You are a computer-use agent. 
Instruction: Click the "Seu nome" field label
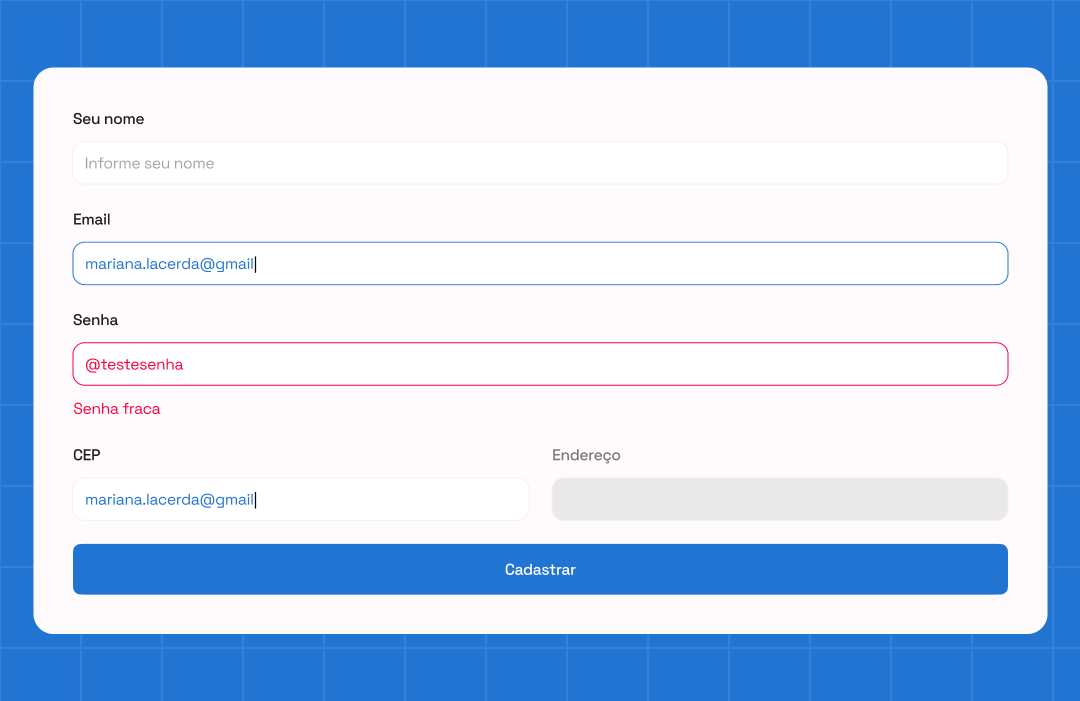[x=109, y=119]
